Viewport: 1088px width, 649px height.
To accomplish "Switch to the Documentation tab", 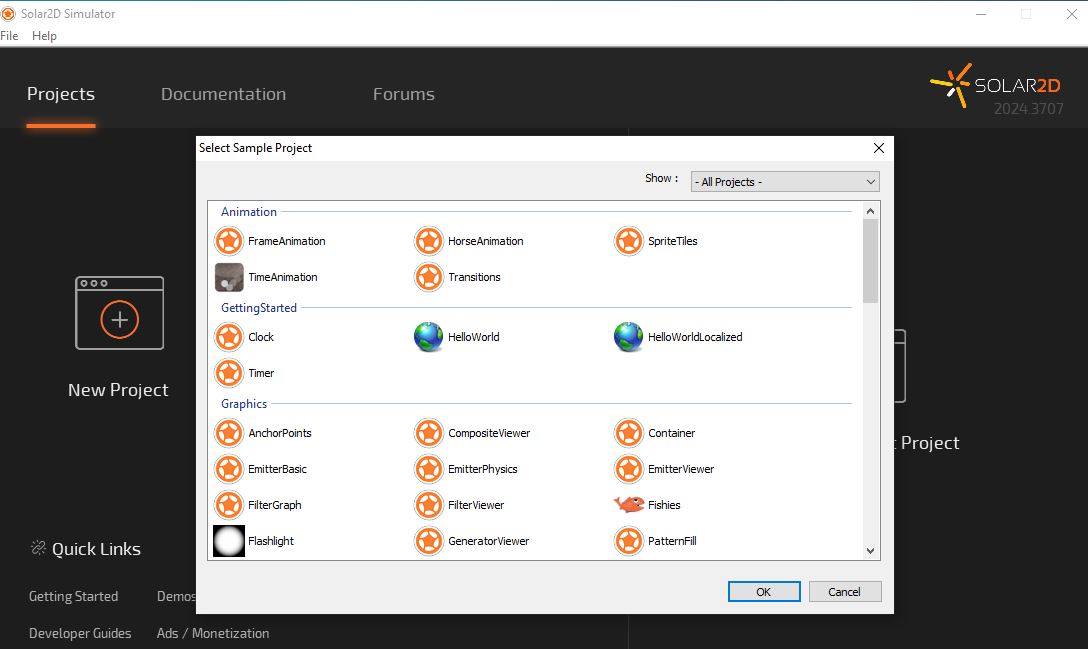I will [x=223, y=94].
